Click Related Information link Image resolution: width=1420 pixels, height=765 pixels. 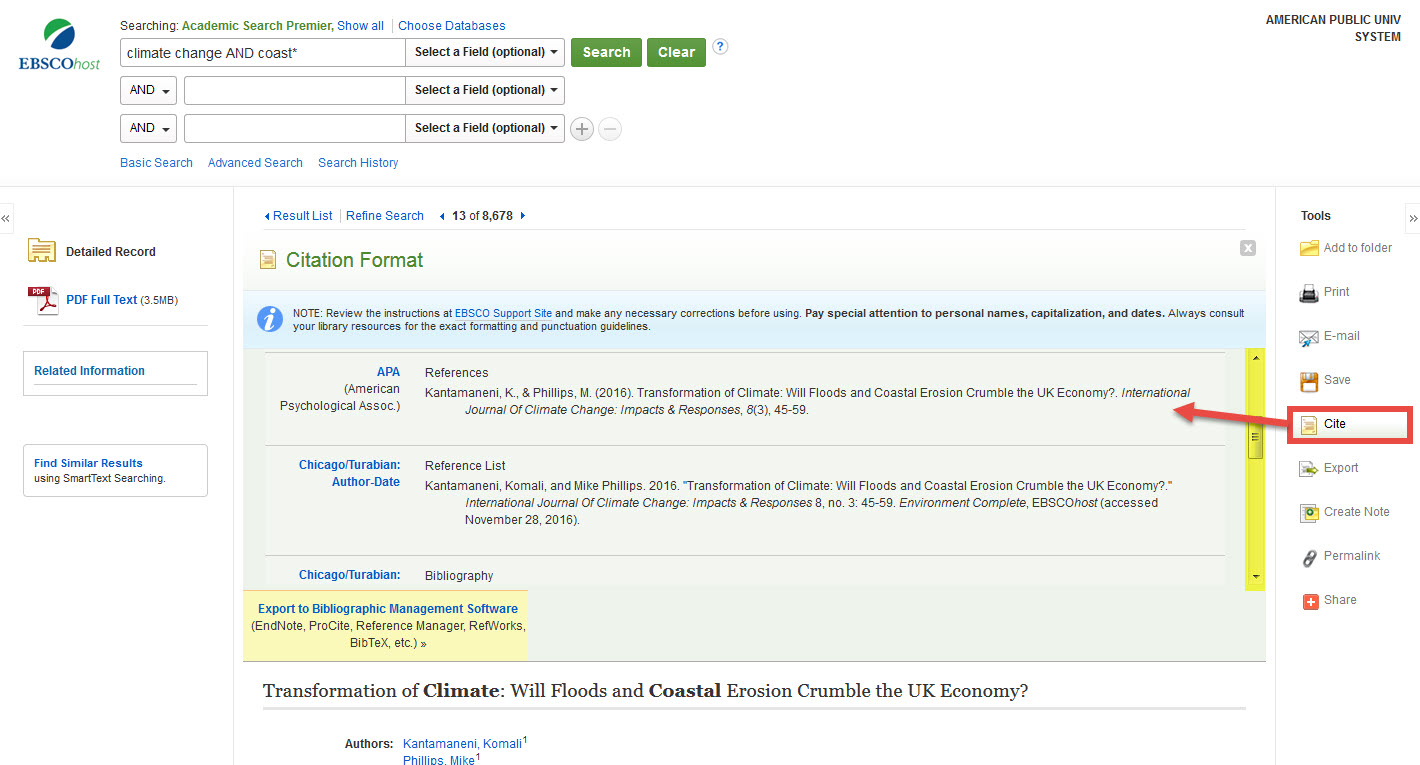tap(89, 371)
